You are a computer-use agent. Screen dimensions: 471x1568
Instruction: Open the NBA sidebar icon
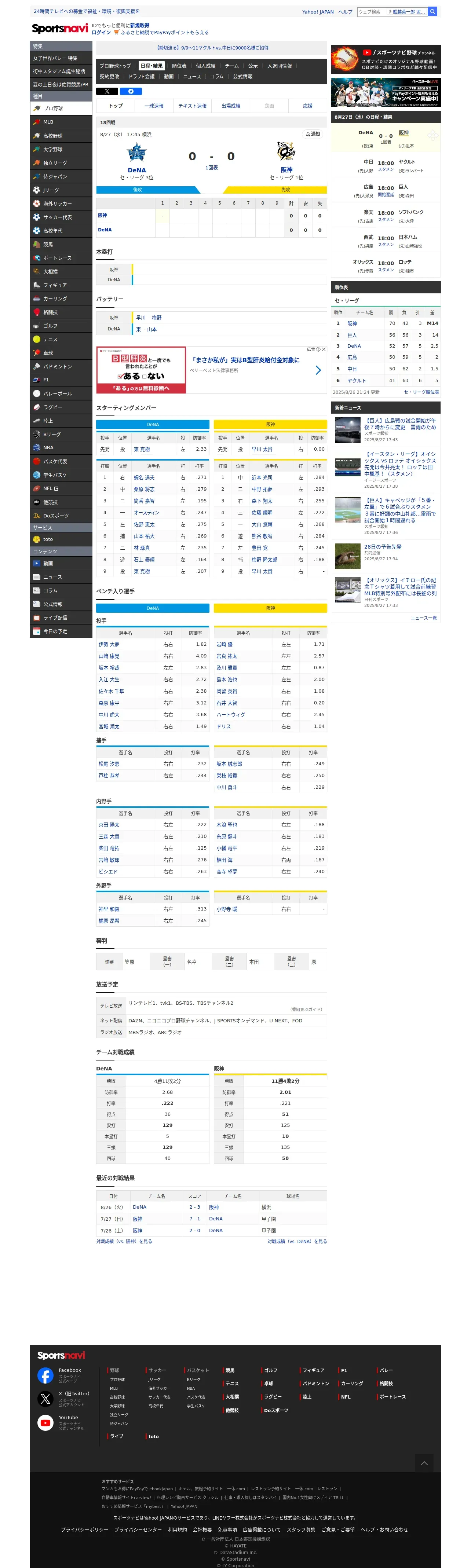click(37, 447)
